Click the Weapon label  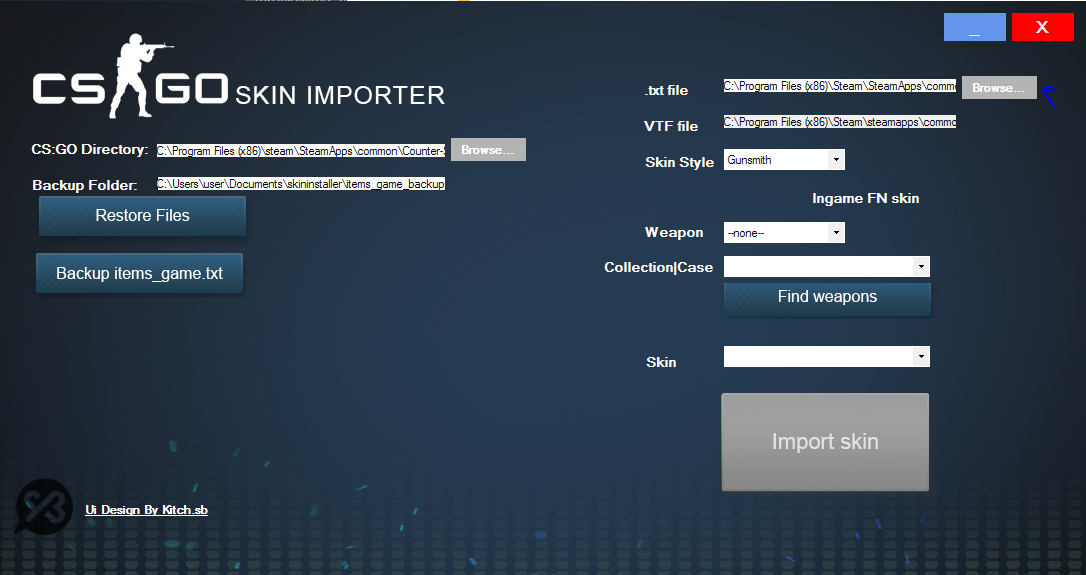674,232
